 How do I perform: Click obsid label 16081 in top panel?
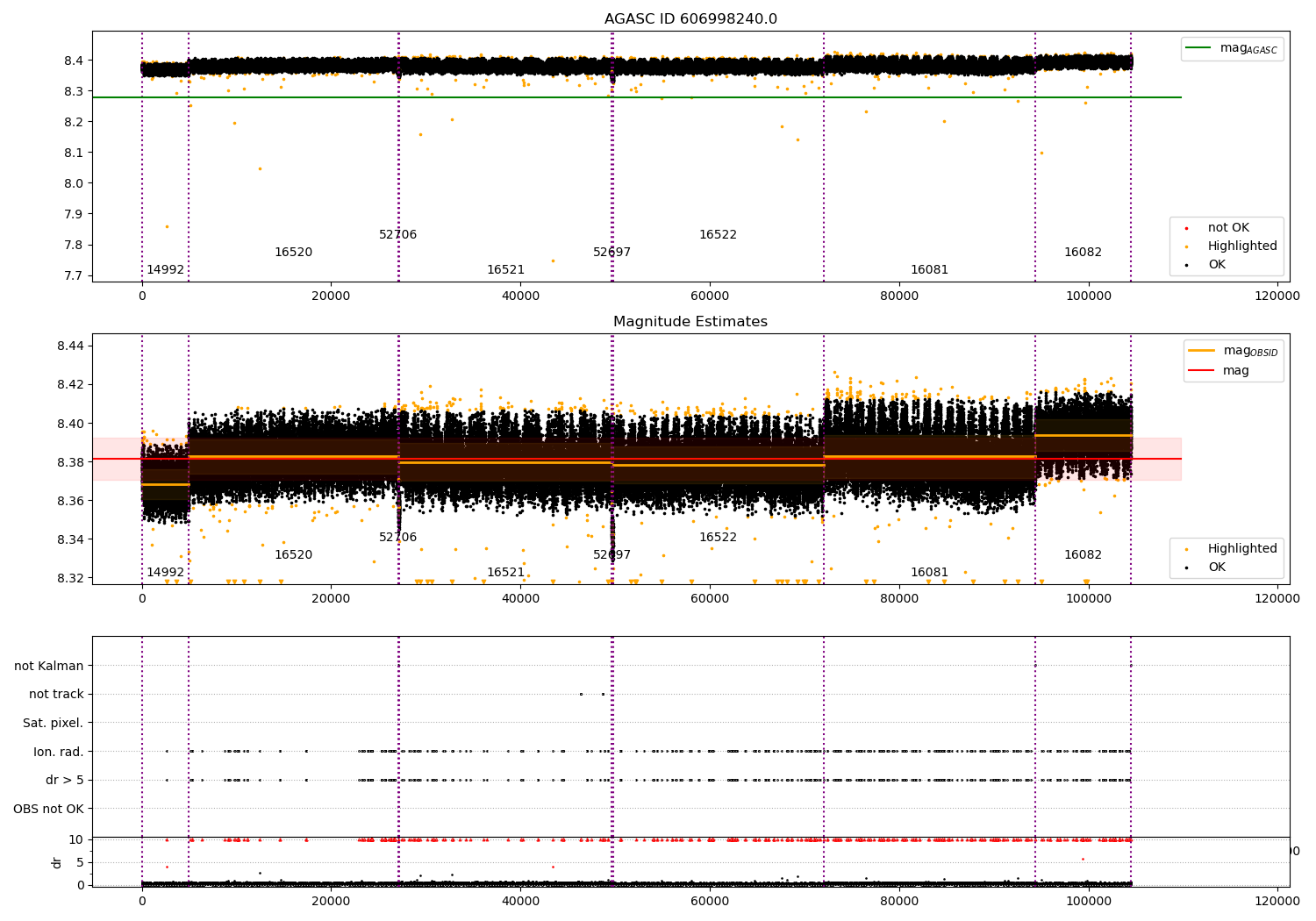[929, 270]
